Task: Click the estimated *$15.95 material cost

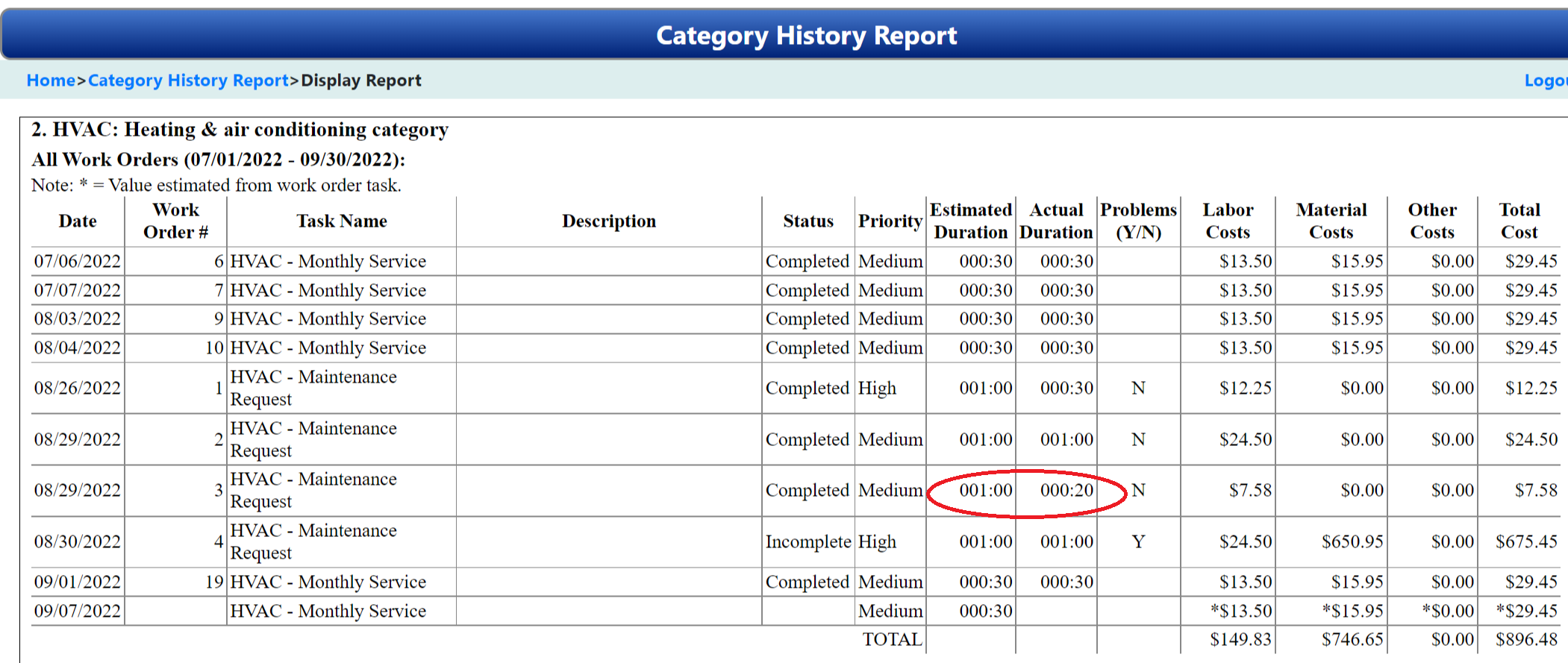Action: (1352, 612)
